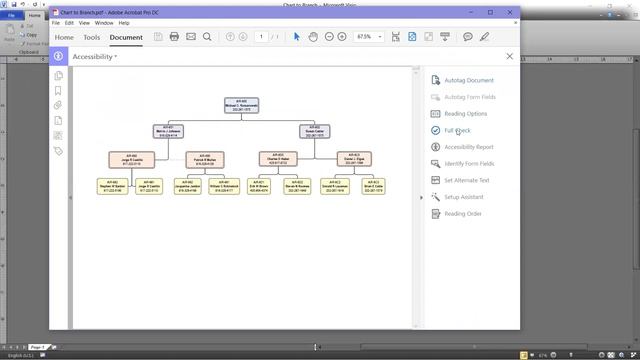This screenshot has width=640, height=360.
Task: Go to previous page with up arrow icon
Action: [x=230, y=37]
